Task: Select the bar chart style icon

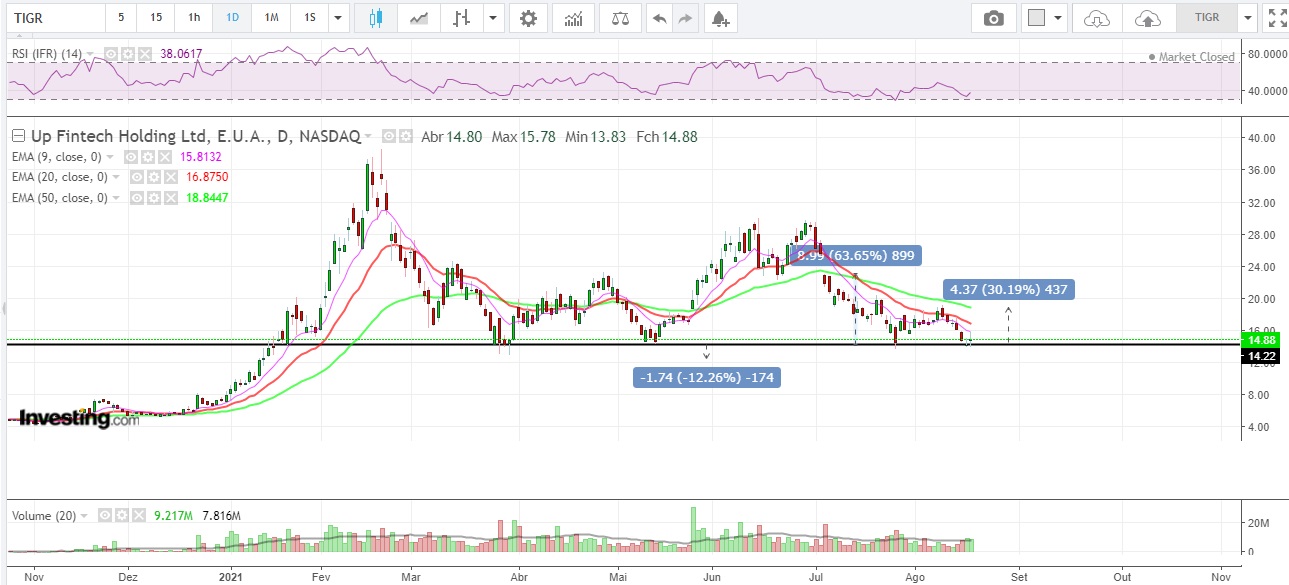Action: pos(461,18)
